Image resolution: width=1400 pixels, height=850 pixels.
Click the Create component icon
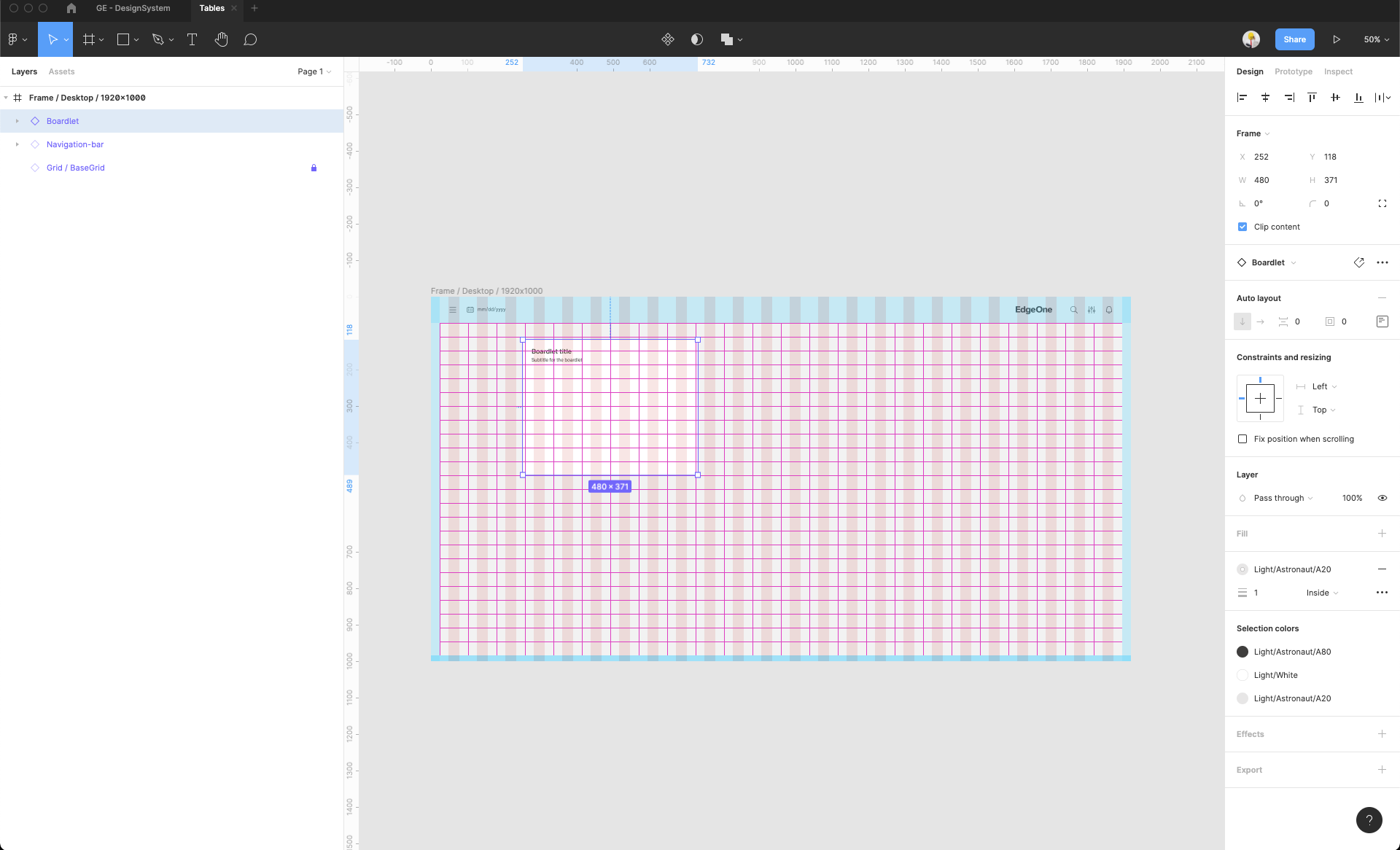[667, 39]
